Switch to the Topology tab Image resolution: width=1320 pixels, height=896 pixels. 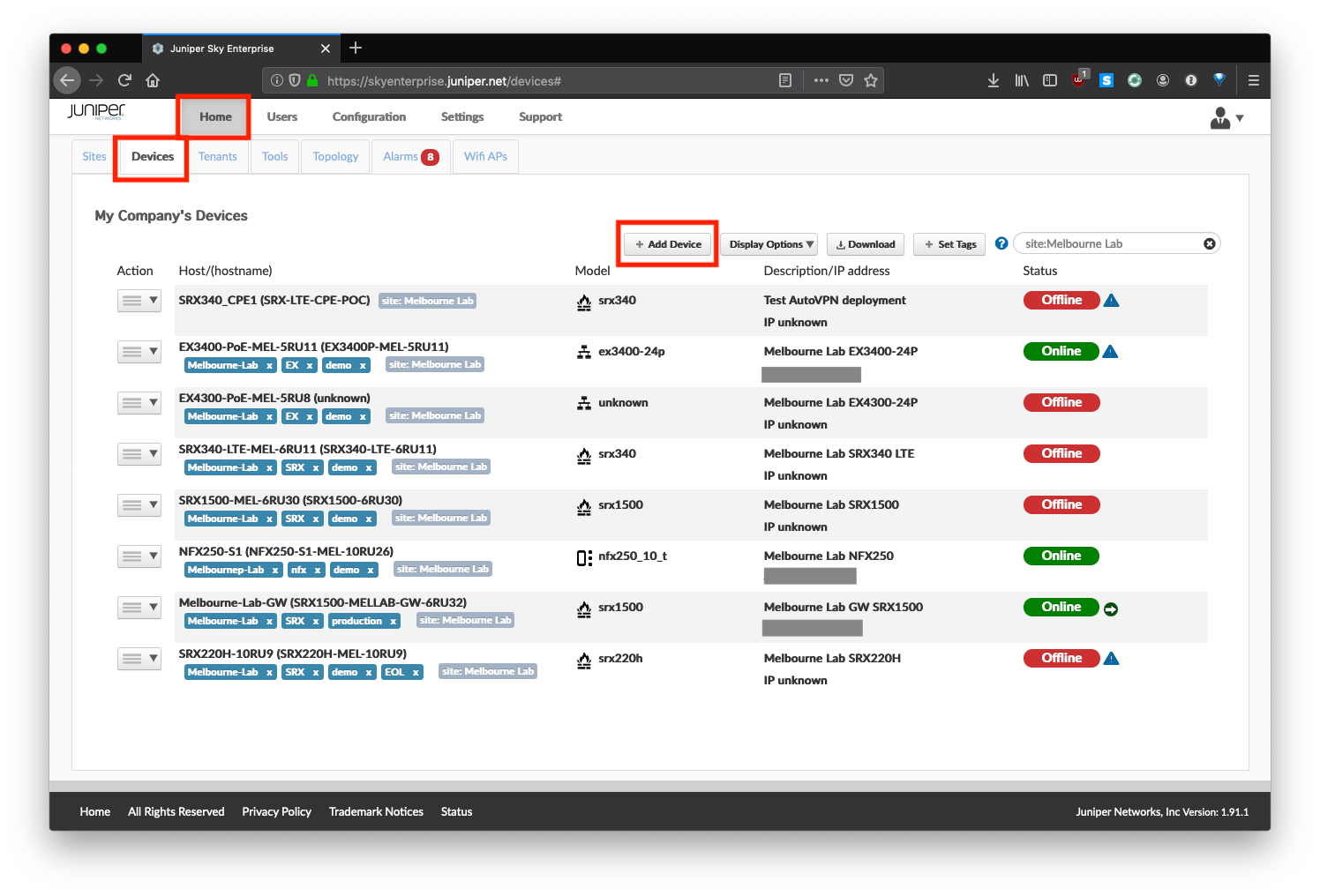335,156
